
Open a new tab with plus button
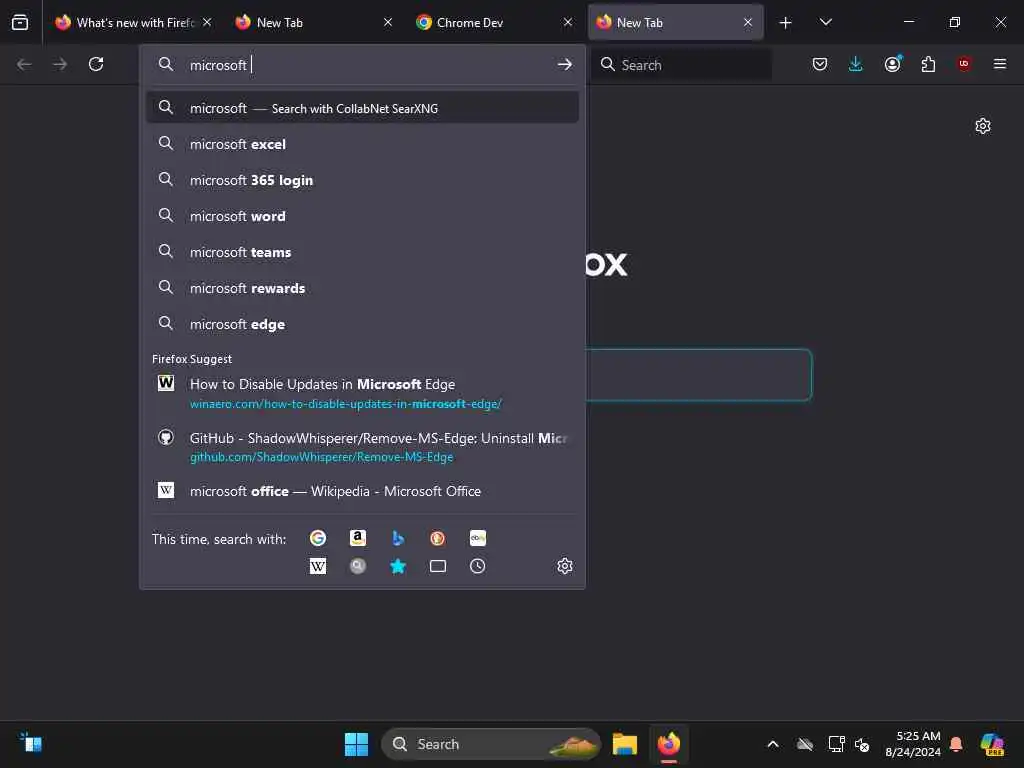point(786,23)
